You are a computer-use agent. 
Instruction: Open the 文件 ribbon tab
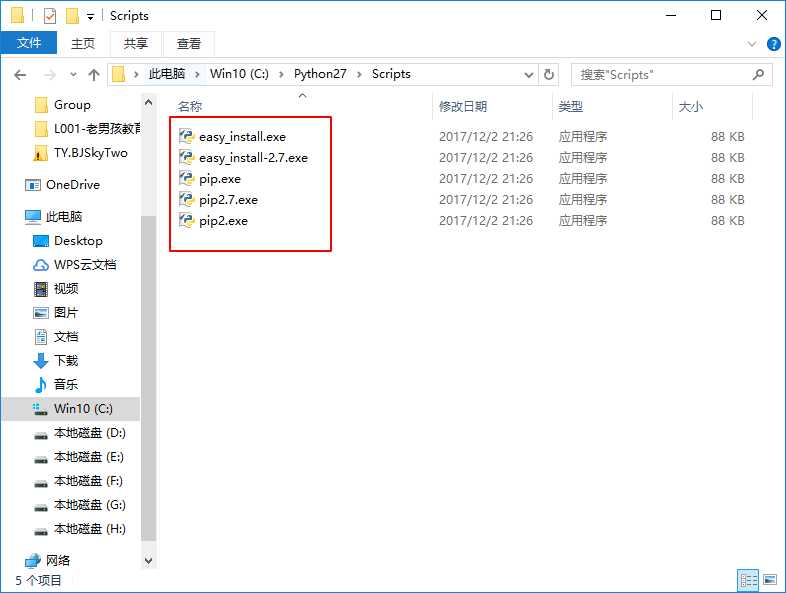click(29, 43)
